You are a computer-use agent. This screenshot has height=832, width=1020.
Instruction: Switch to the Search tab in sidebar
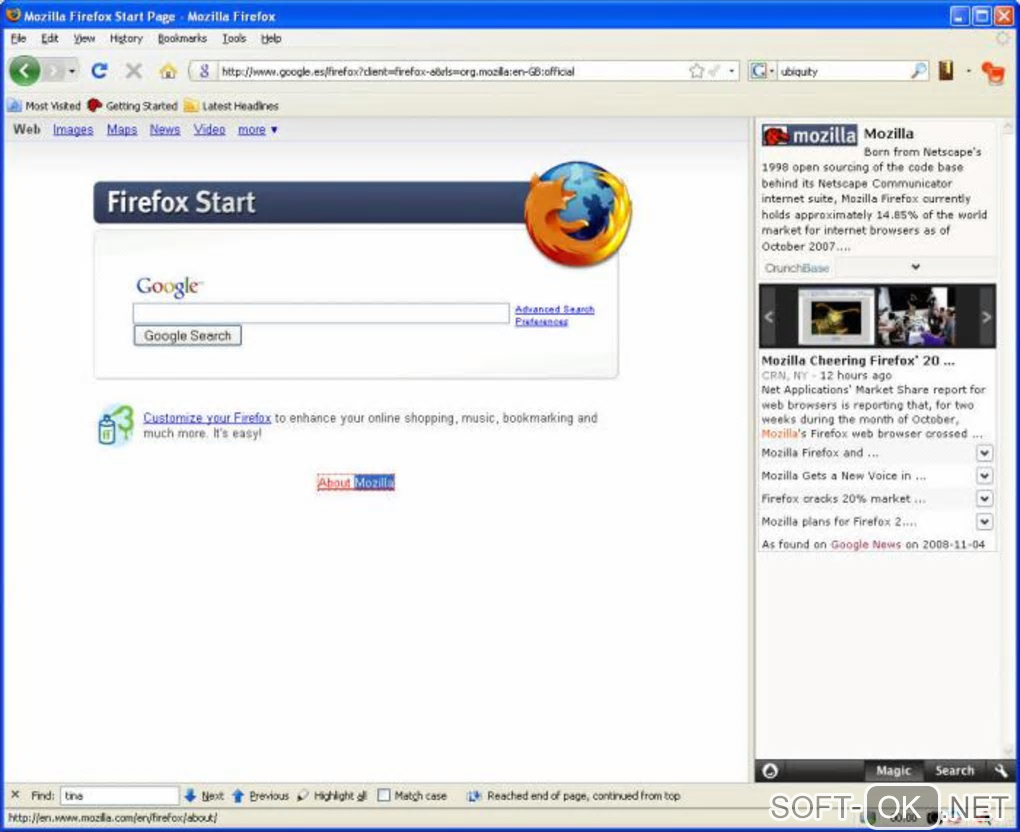click(954, 770)
